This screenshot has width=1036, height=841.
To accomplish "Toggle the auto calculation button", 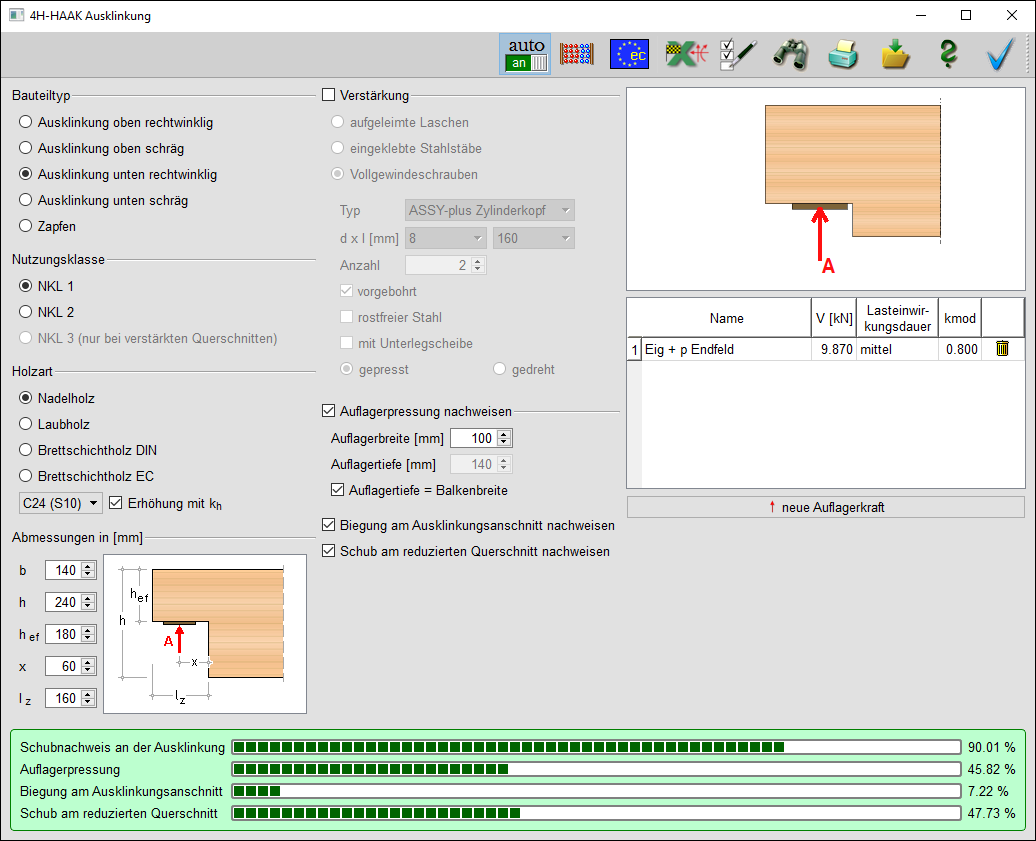I will (526, 54).
